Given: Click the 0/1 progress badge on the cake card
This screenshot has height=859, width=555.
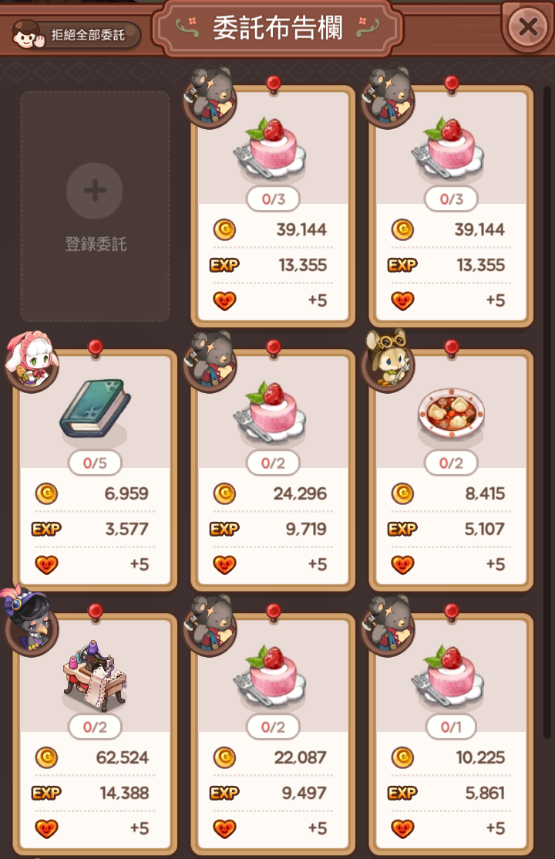Looking at the screenshot, I should pos(451,727).
